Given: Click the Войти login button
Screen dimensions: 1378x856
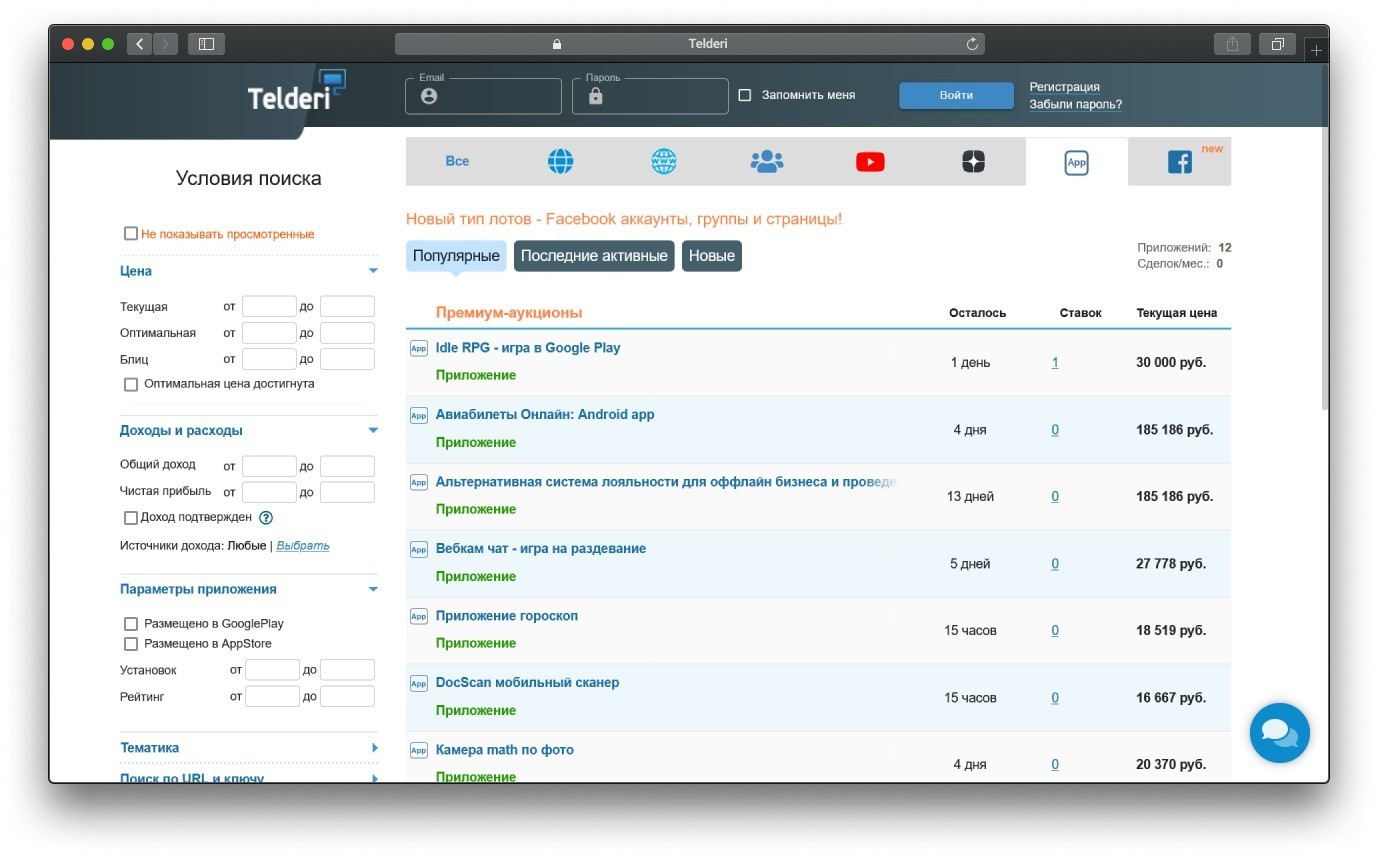Looking at the screenshot, I should [x=956, y=95].
